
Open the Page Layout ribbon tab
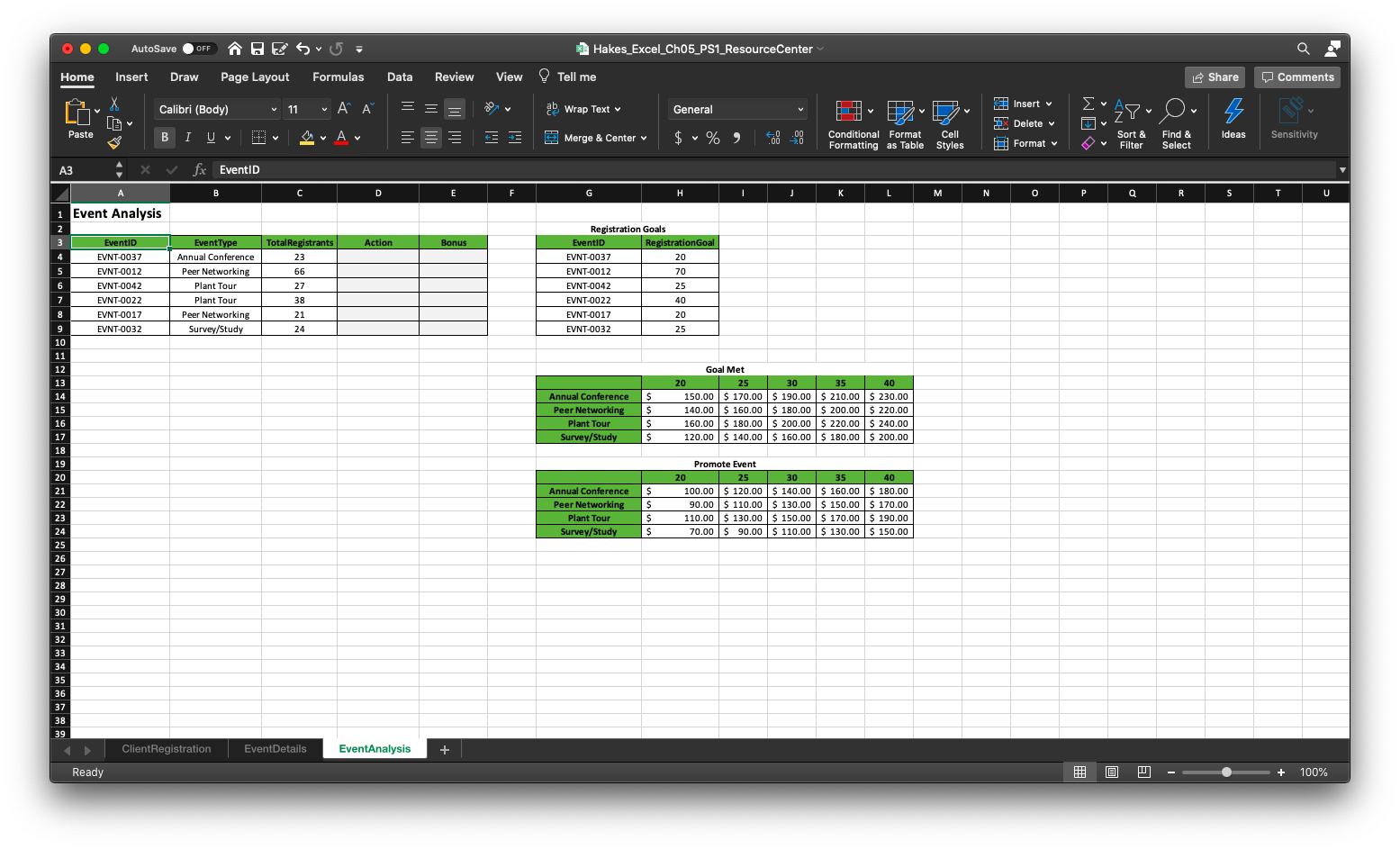(255, 77)
